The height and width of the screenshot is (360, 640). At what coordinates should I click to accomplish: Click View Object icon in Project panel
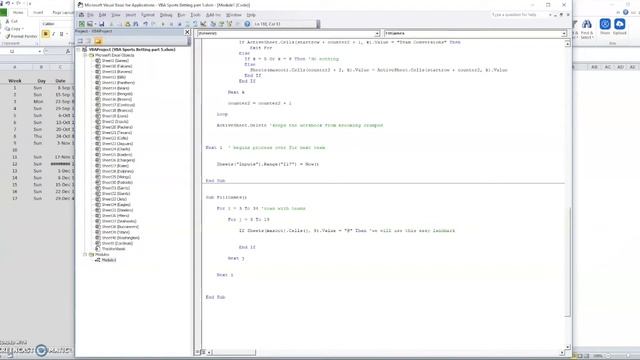click(x=89, y=41)
